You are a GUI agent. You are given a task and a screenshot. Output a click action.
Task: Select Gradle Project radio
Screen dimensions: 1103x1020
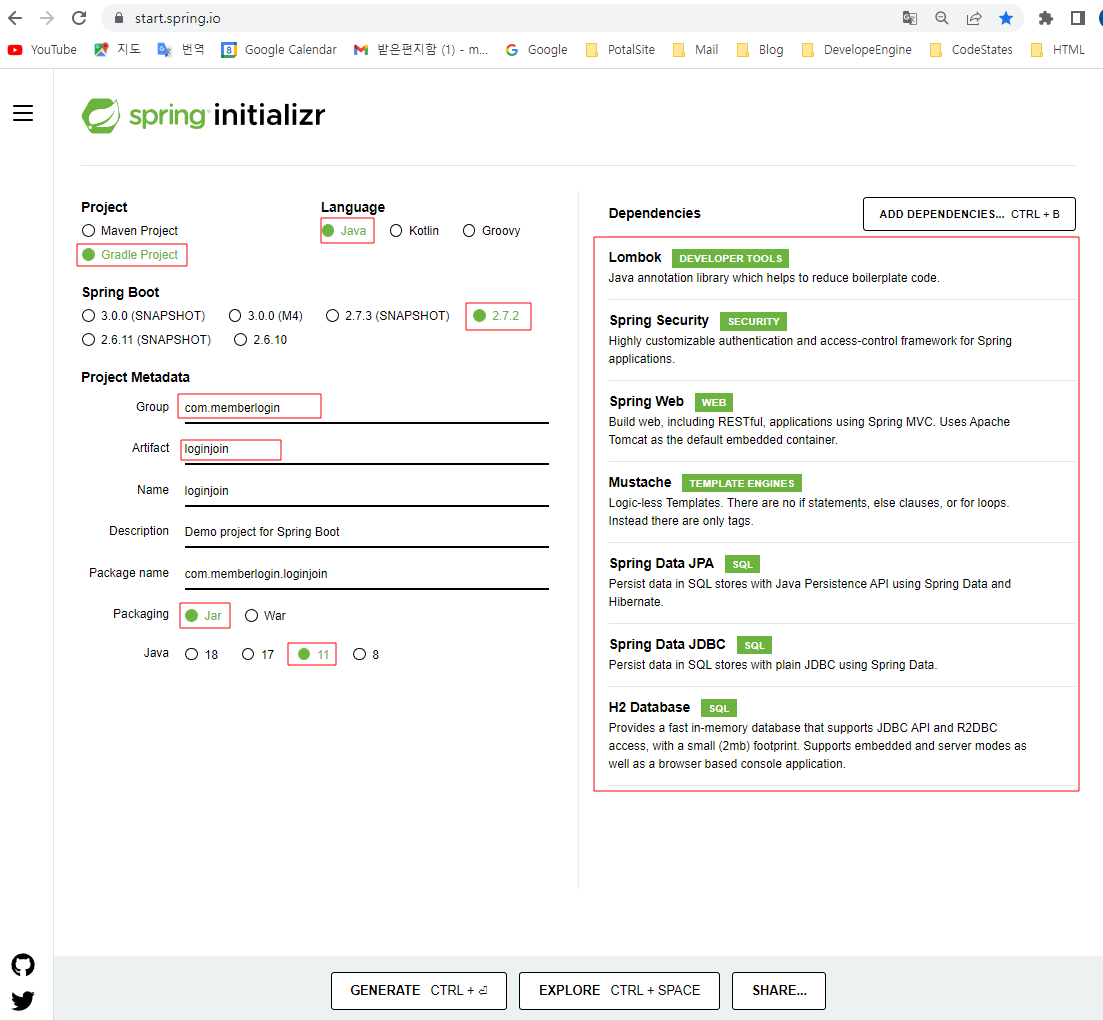pyautogui.click(x=130, y=255)
